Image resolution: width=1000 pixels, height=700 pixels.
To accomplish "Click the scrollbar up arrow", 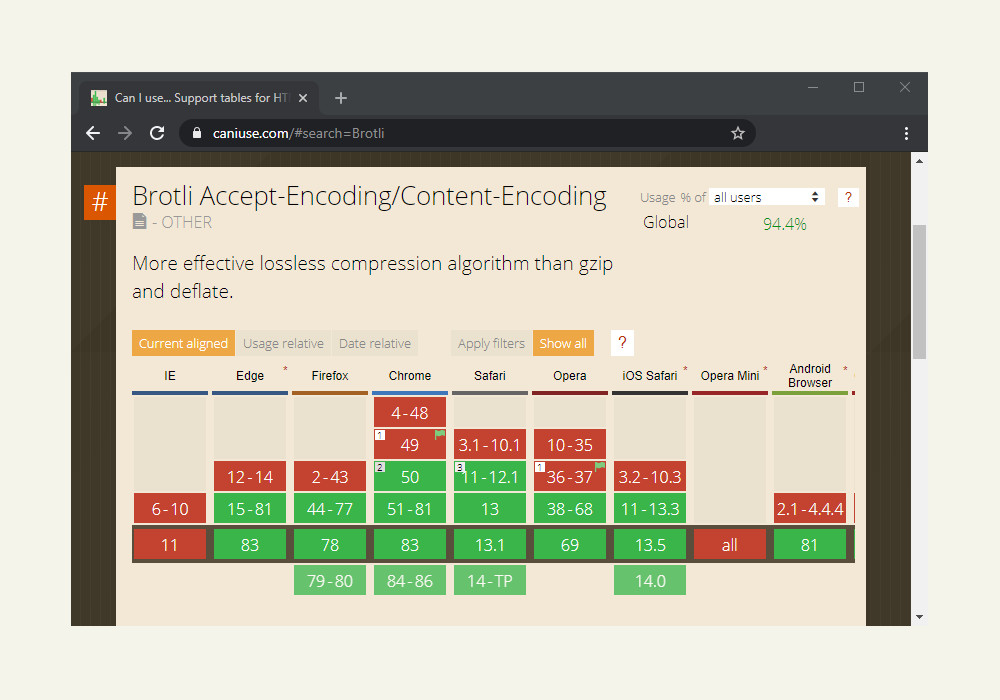I will tap(919, 161).
